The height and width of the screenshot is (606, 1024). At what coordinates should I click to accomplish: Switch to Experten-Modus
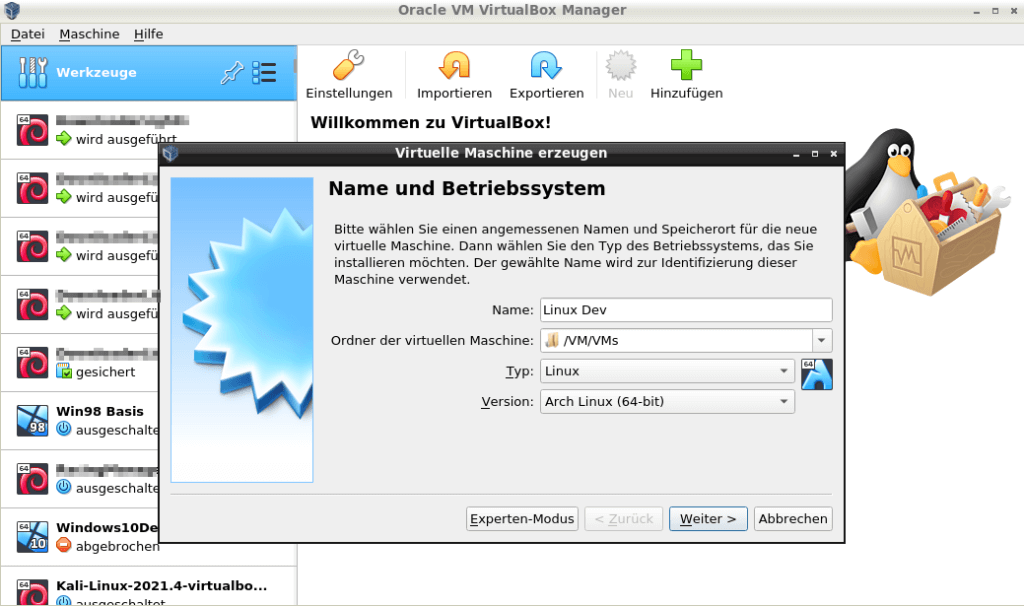click(521, 518)
